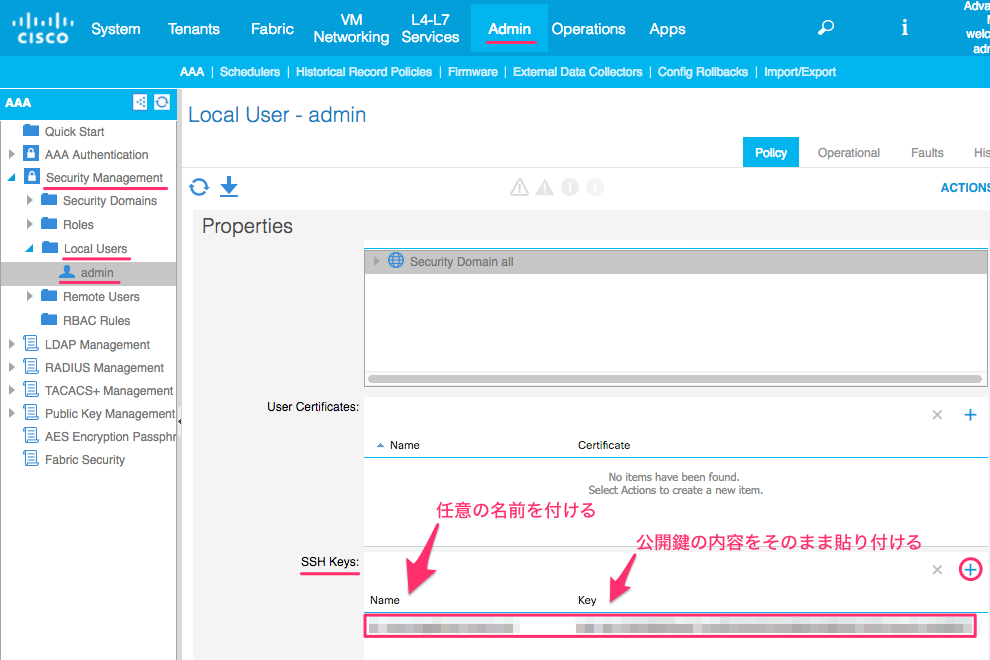Expand the Public Key Management node

coord(11,413)
